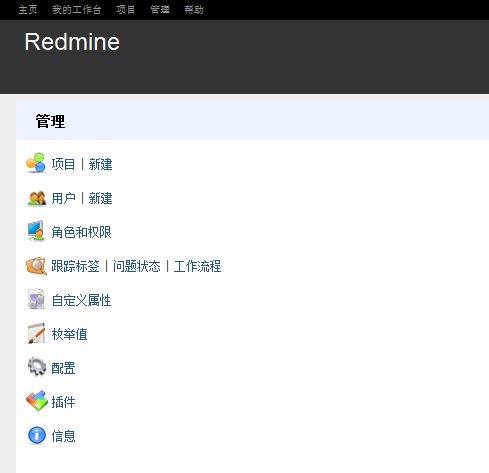Open the 插件 plugins link
Image resolution: width=489 pixels, height=473 pixels.
63,402
